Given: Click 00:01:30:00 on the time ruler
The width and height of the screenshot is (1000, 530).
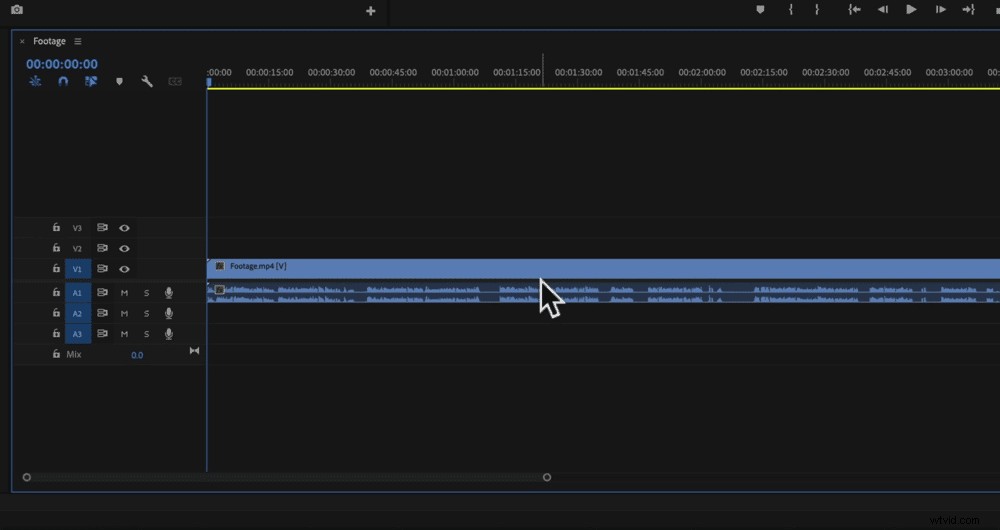Looking at the screenshot, I should coord(578,72).
